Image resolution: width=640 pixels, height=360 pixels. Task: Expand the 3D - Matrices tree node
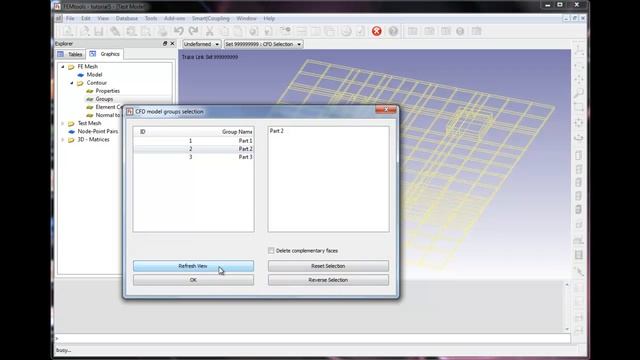[63, 140]
